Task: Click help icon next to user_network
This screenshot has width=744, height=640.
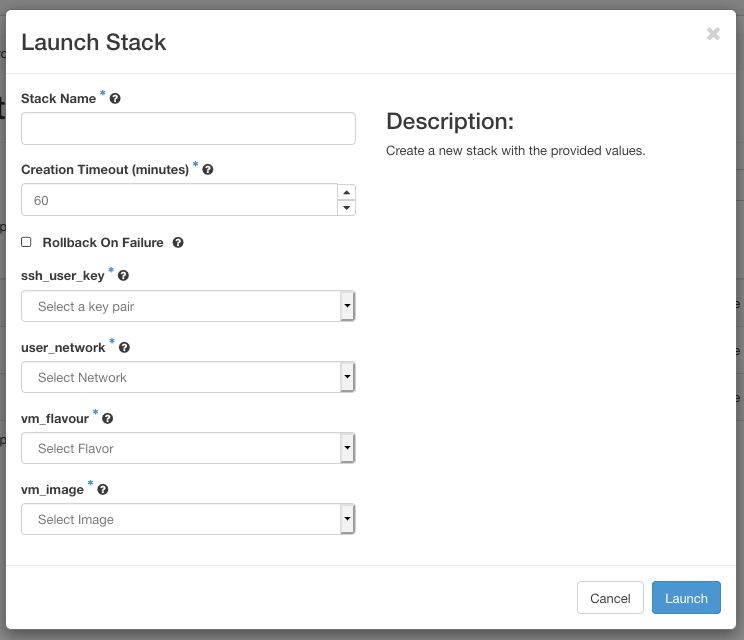Action: [x=124, y=348]
